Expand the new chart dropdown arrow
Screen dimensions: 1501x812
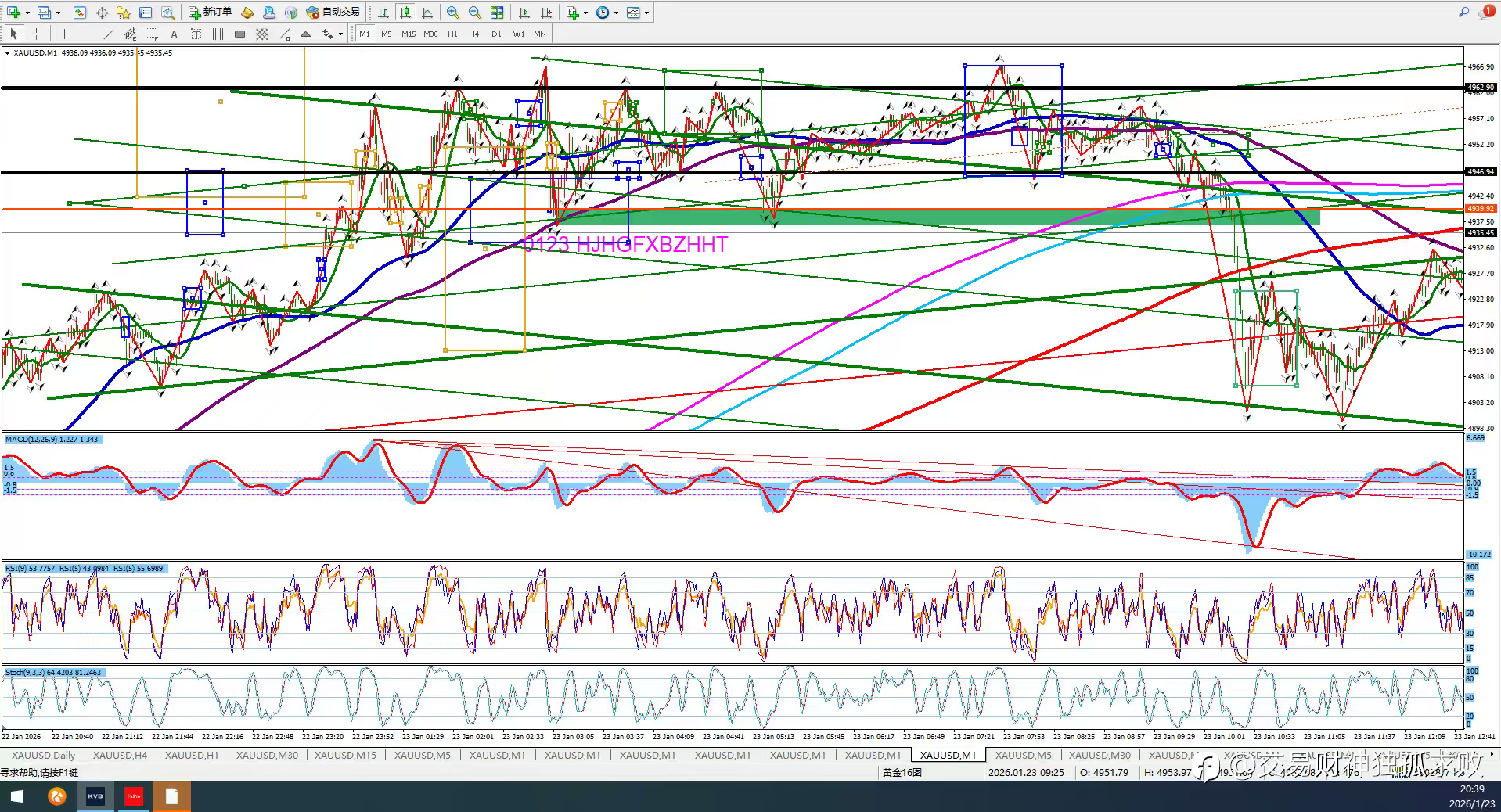coord(27,13)
